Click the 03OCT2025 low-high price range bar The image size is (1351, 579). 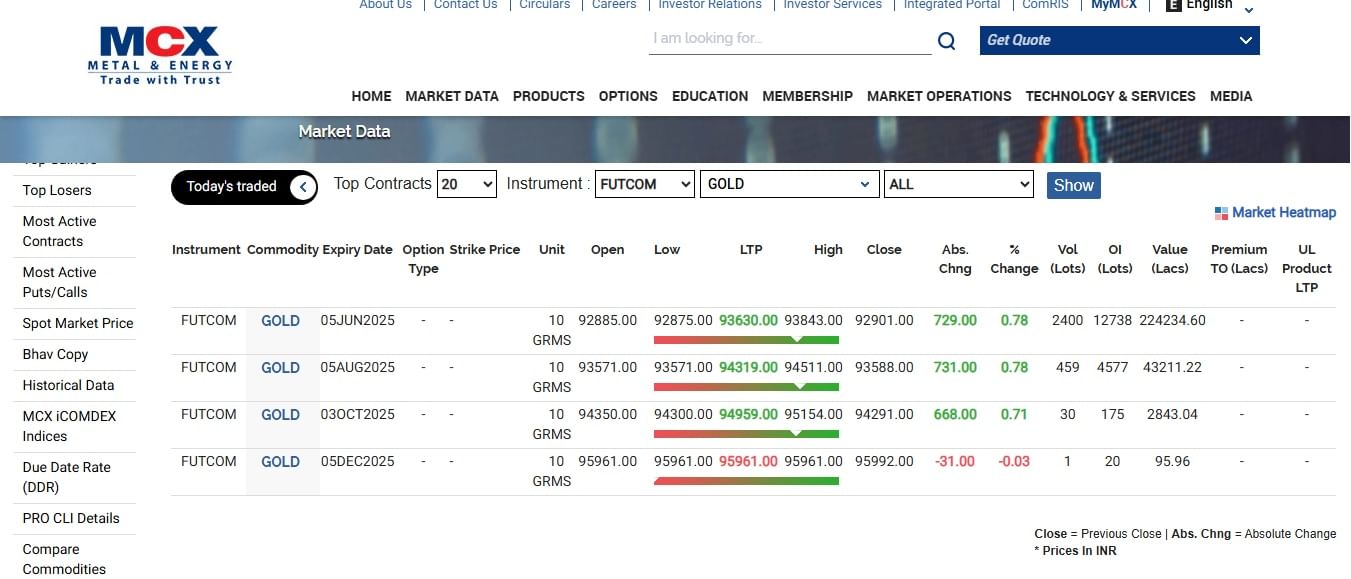[746, 434]
